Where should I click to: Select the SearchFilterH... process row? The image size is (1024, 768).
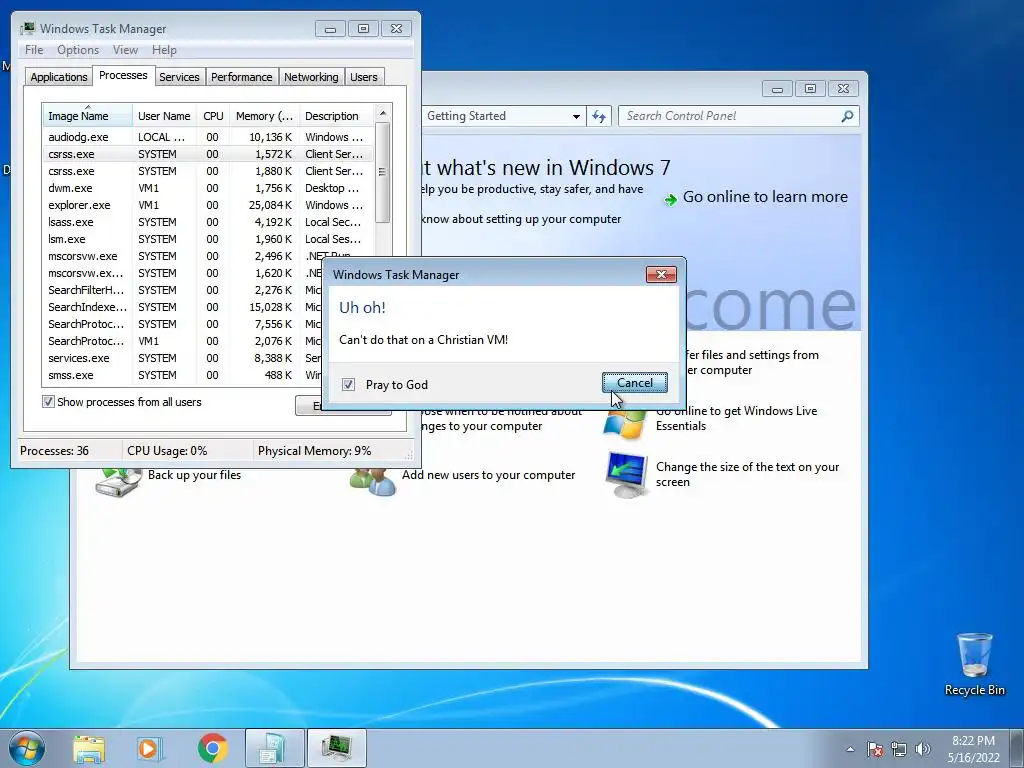[x=183, y=290]
